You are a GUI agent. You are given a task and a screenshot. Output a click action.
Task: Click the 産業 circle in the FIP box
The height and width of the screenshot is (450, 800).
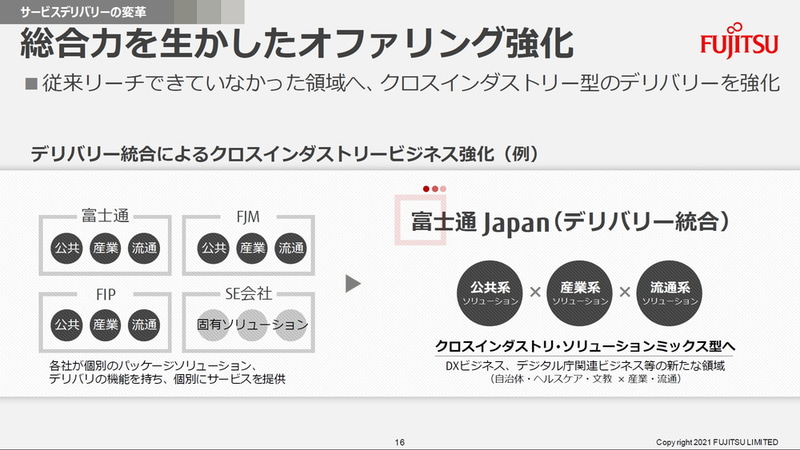tap(105, 325)
